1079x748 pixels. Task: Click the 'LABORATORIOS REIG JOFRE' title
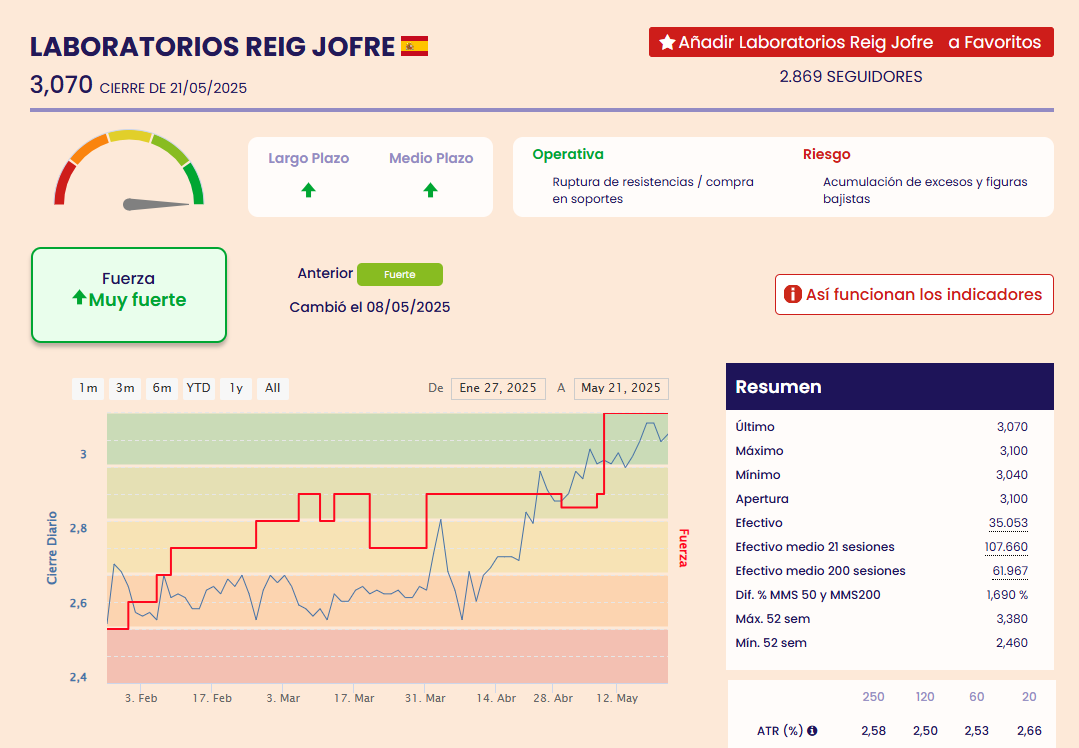(213, 46)
